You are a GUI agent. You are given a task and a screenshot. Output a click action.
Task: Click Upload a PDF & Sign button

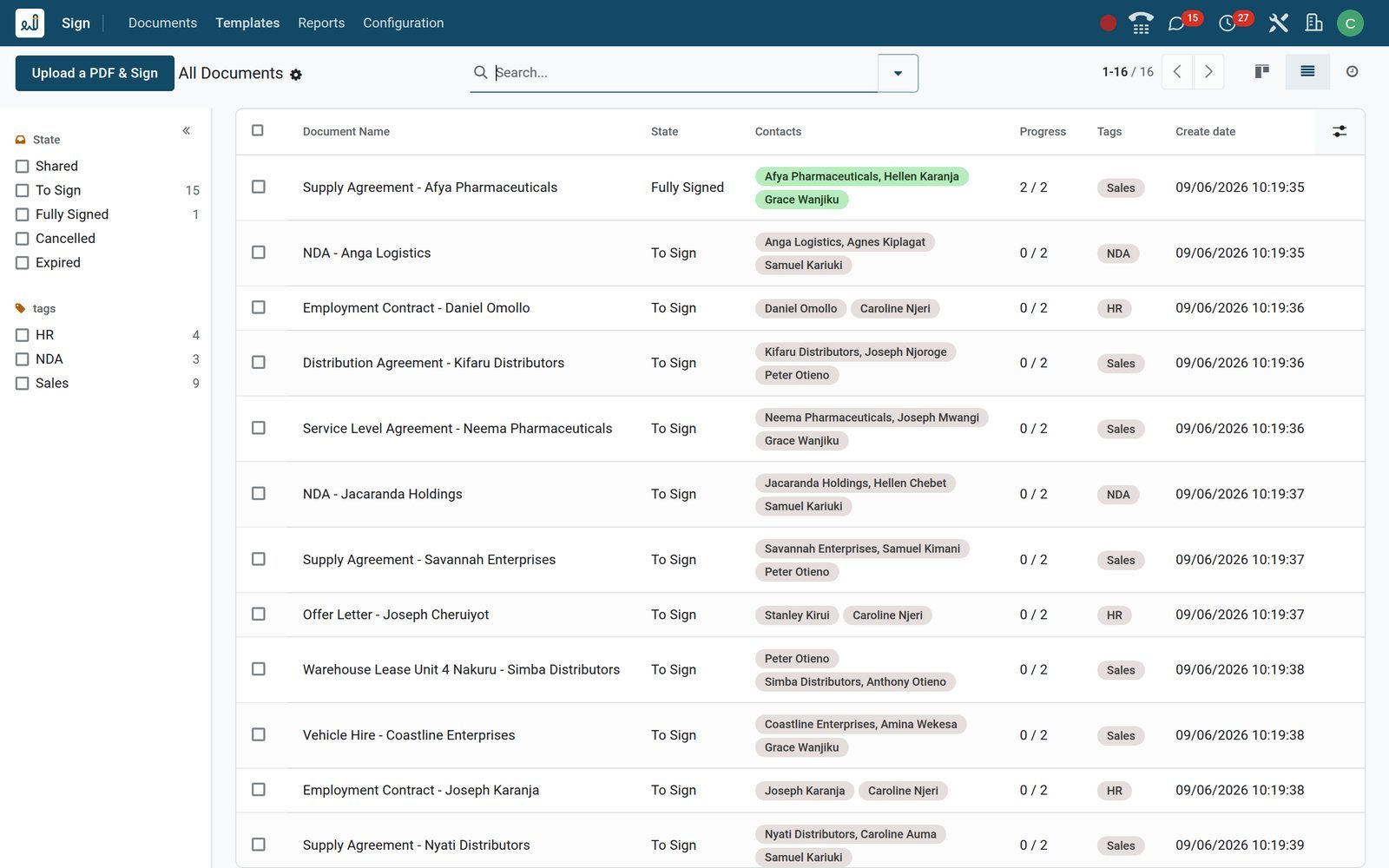[x=95, y=73]
